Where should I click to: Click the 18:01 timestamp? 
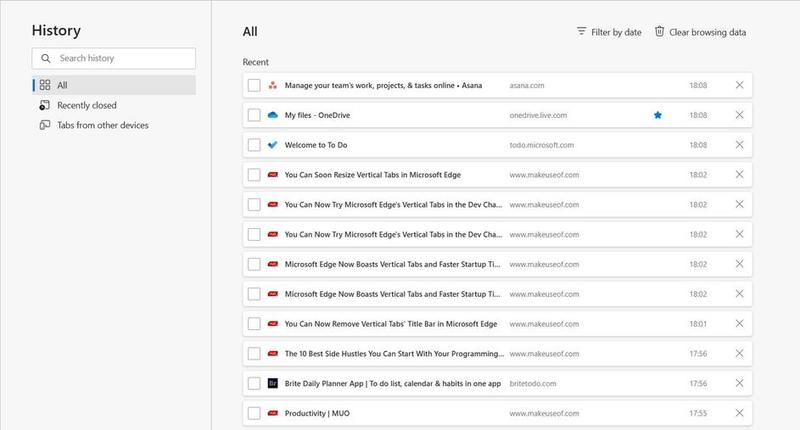[x=698, y=323]
